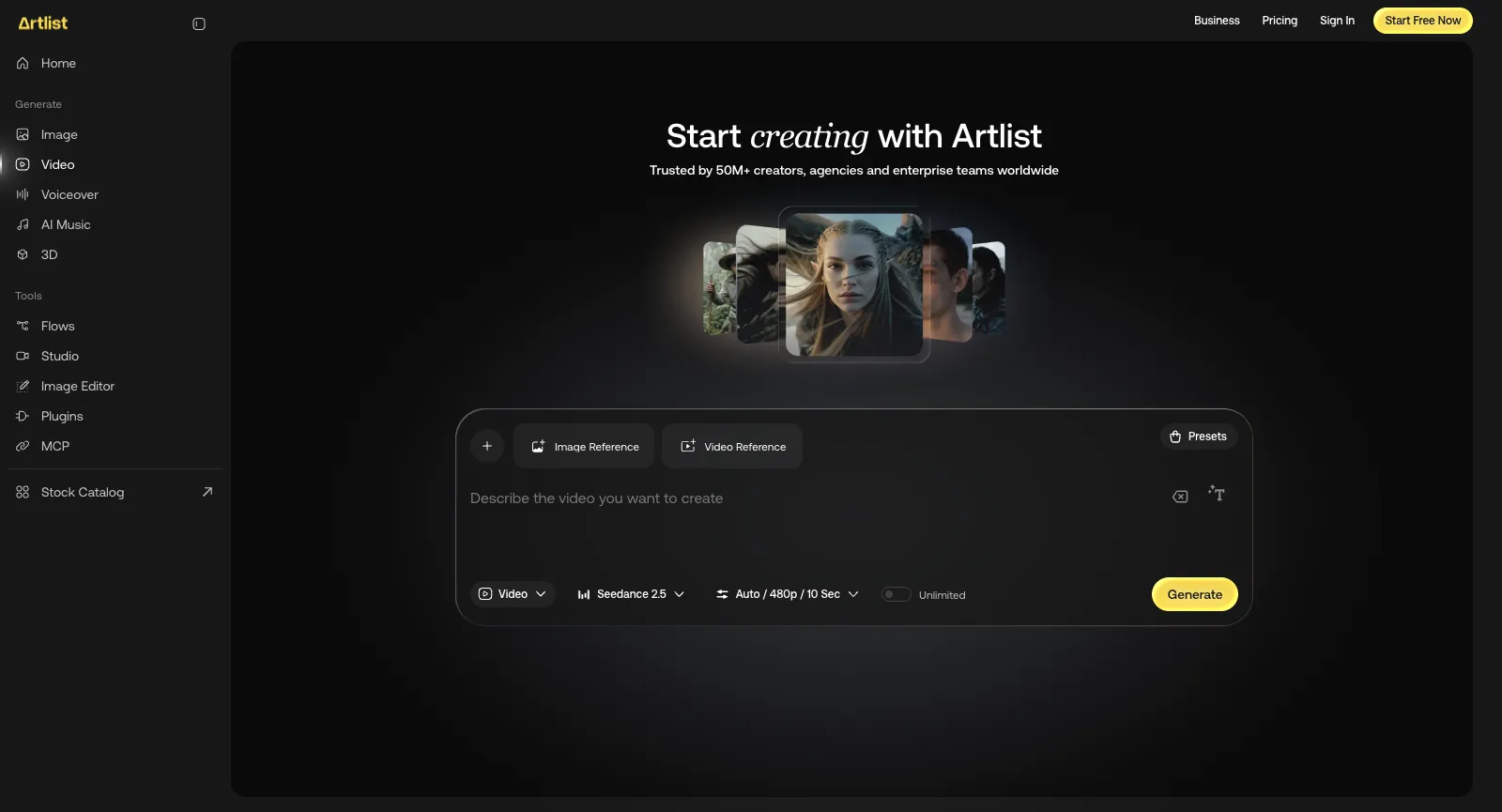
Task: Click the Home house icon
Action: pos(23,63)
